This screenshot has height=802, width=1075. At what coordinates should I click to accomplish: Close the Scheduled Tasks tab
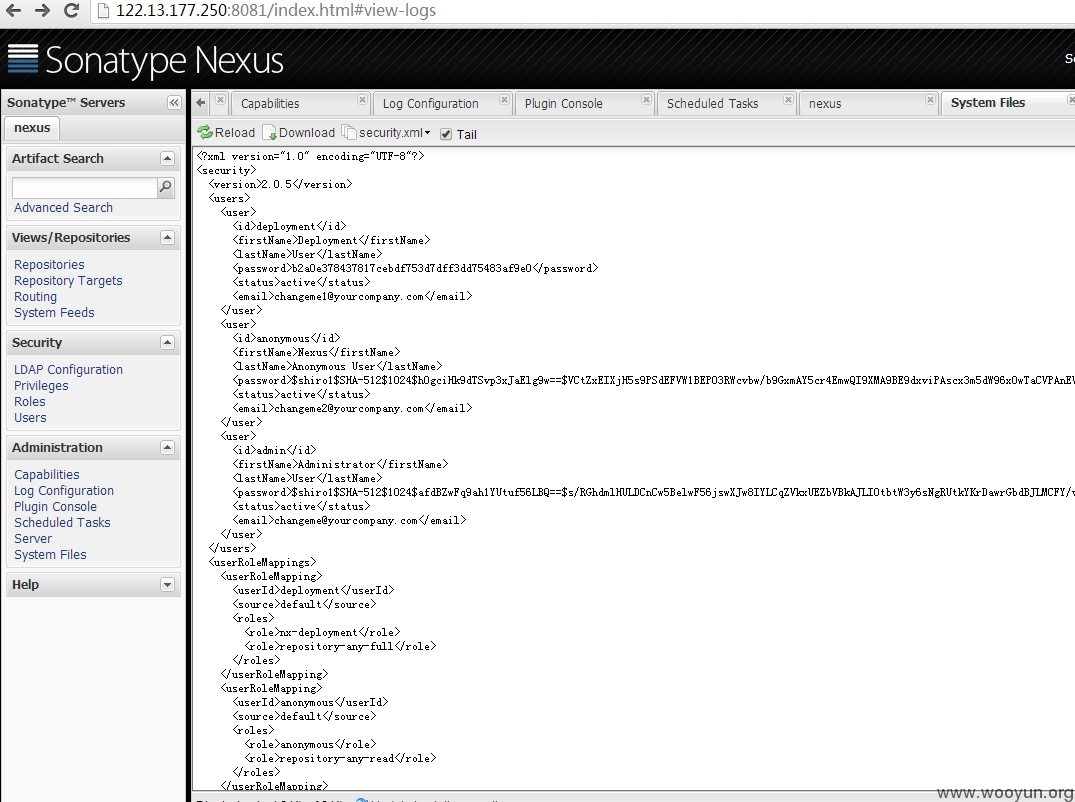point(788,99)
